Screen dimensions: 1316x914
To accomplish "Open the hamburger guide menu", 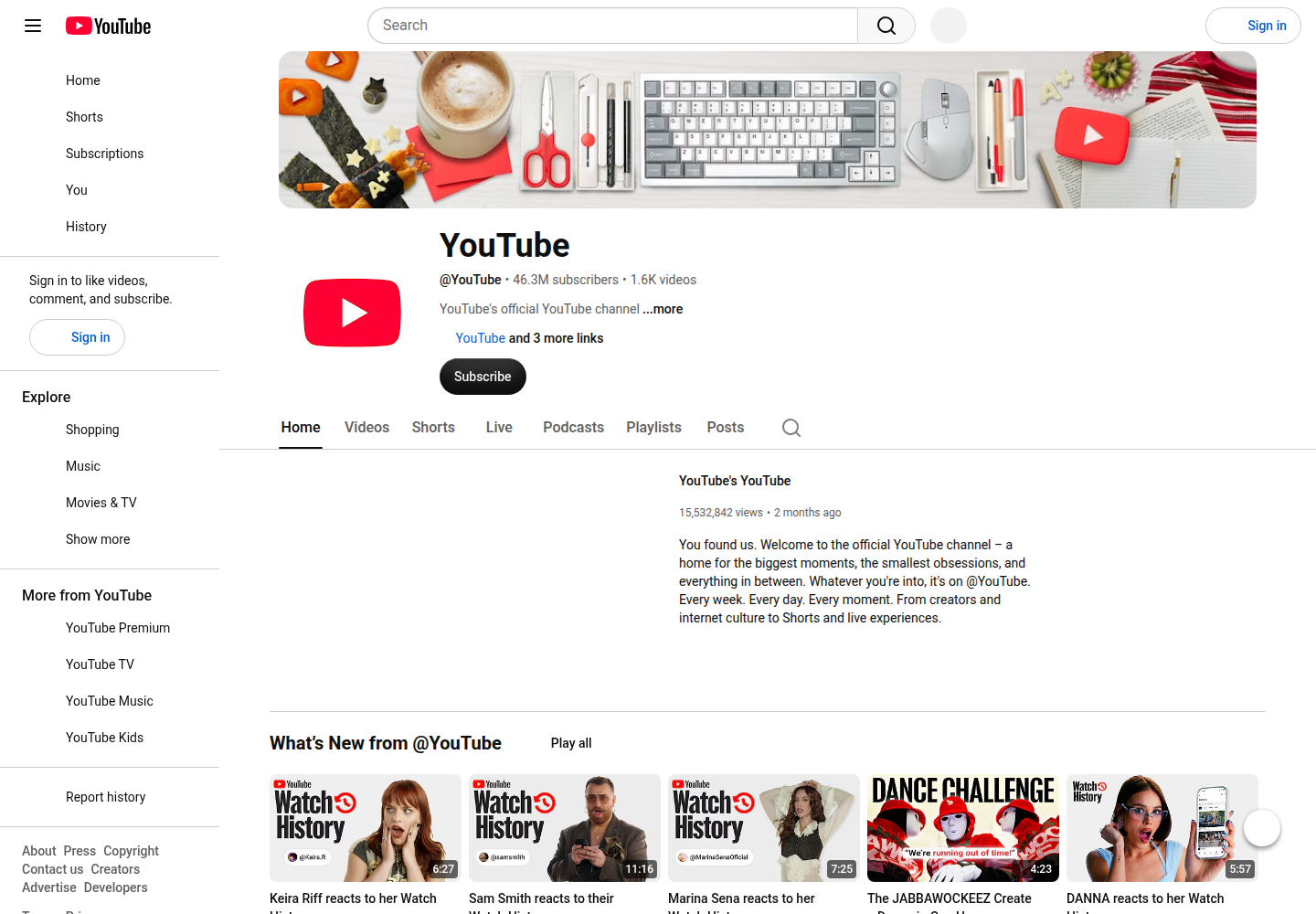I will click(x=33, y=26).
